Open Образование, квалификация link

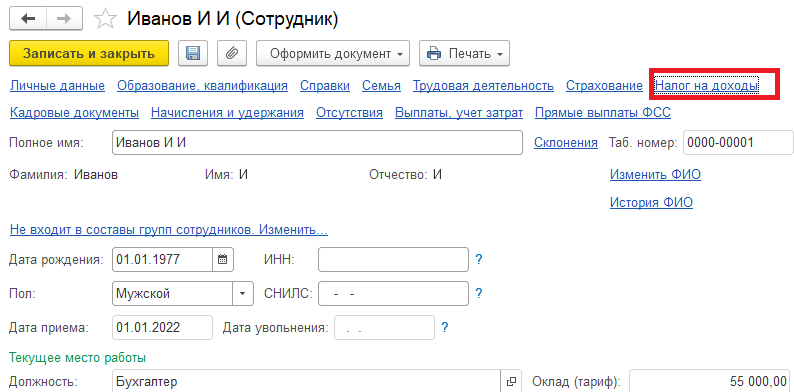[x=203, y=86]
